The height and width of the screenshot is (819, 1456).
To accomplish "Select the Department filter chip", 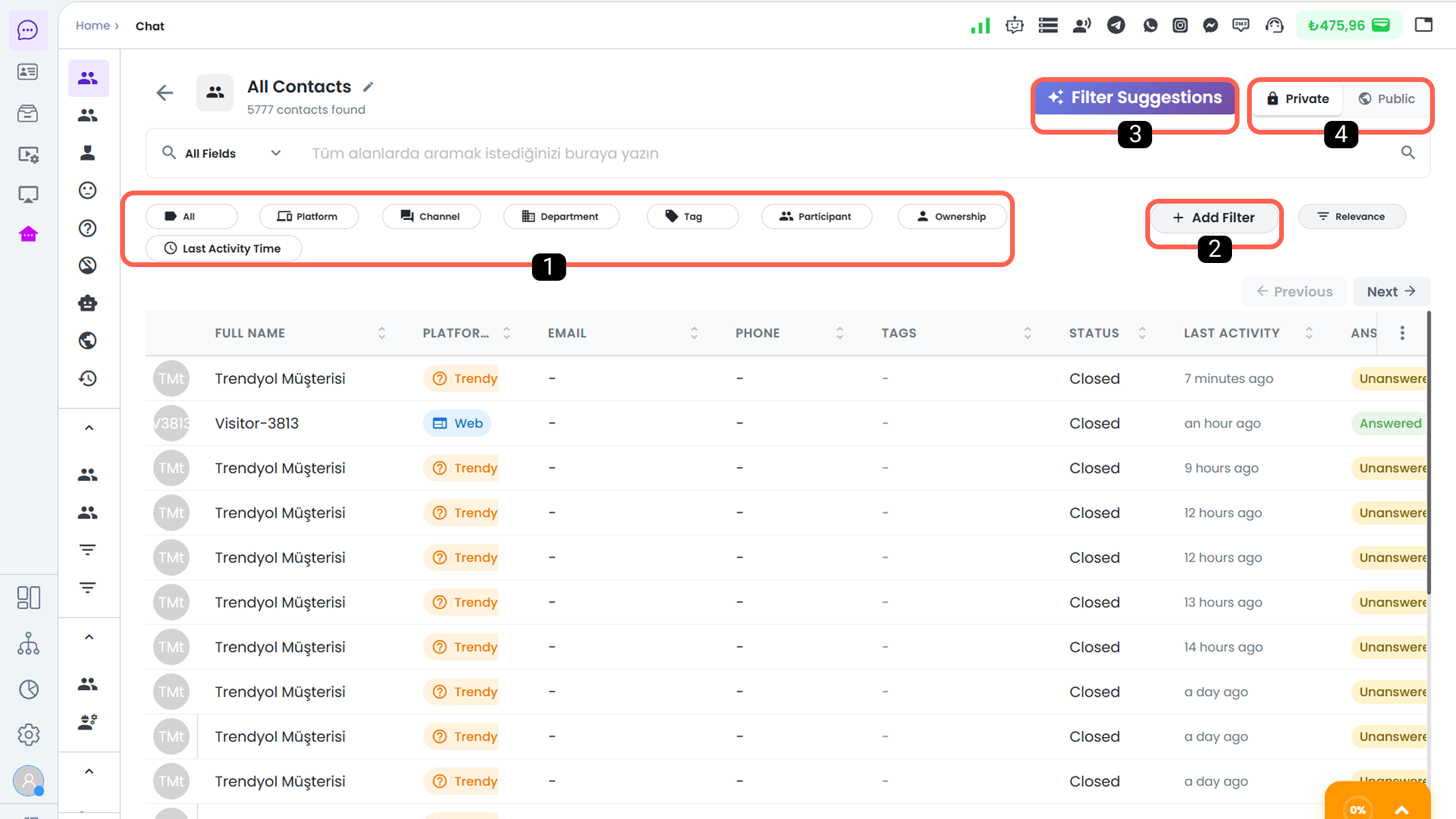I will pos(561,217).
